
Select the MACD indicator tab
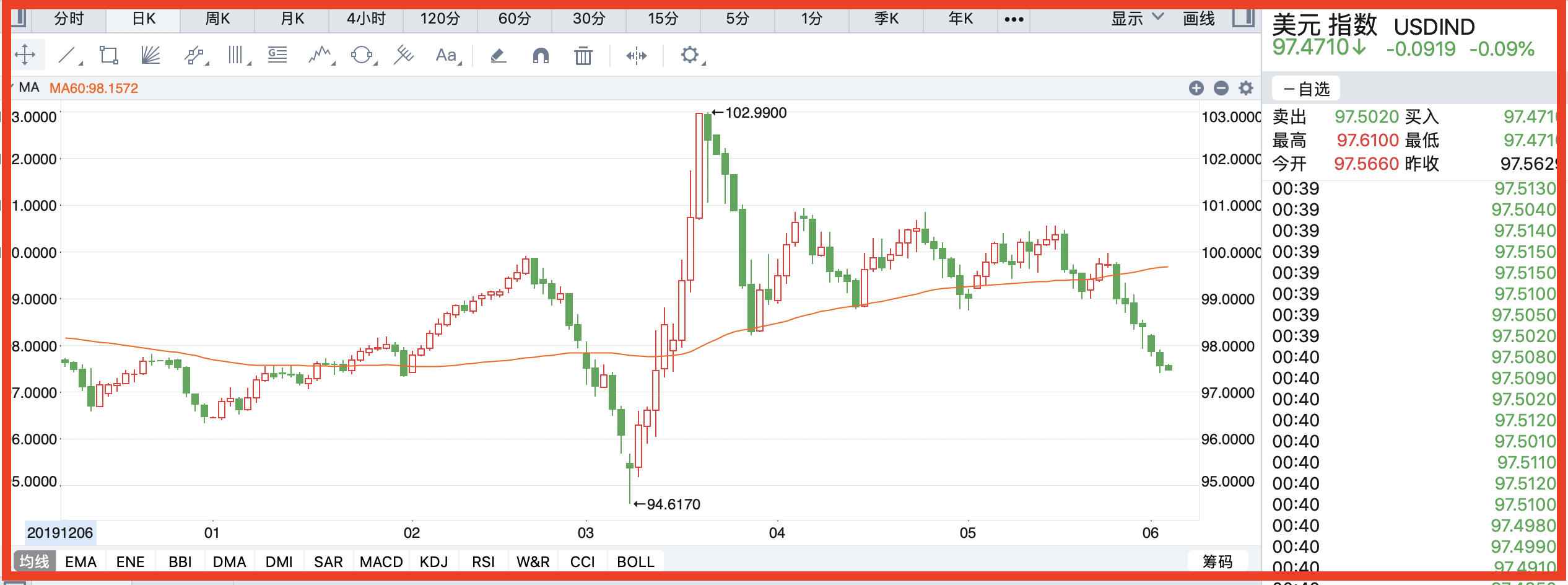click(381, 561)
